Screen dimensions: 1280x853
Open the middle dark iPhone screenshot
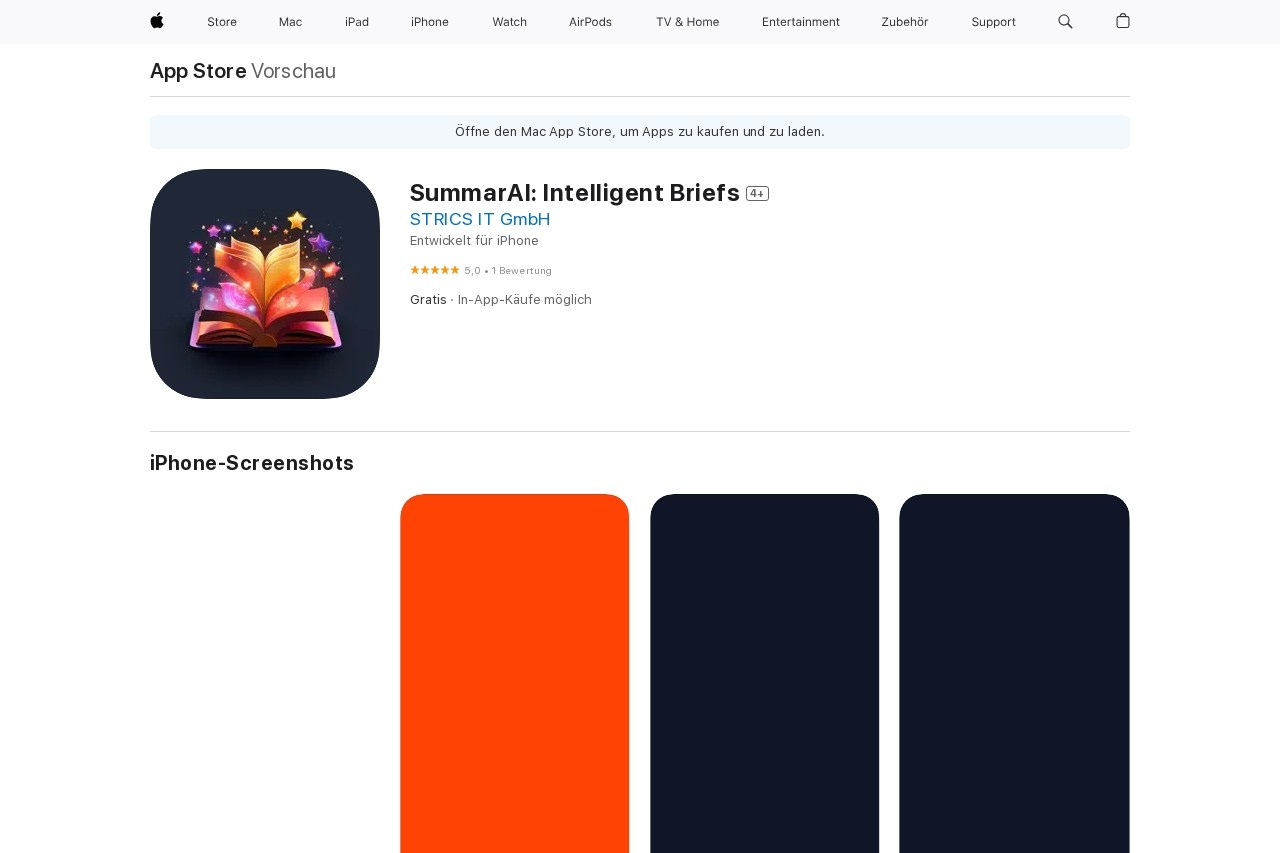pyautogui.click(x=765, y=673)
